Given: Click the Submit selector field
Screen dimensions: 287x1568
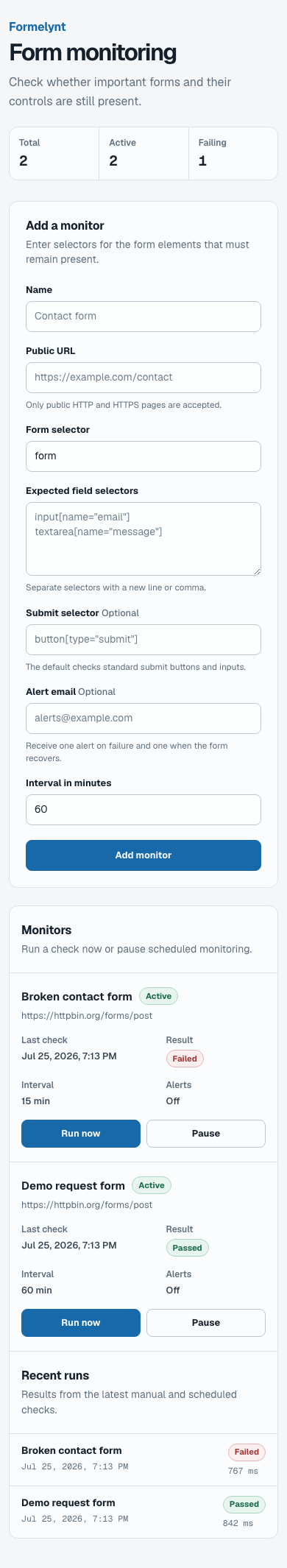Looking at the screenshot, I should [x=143, y=639].
